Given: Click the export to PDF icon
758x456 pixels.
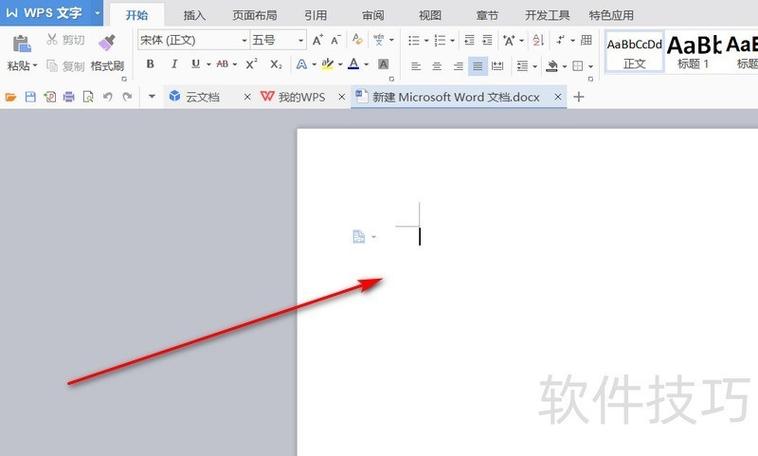Looking at the screenshot, I should tap(50, 97).
